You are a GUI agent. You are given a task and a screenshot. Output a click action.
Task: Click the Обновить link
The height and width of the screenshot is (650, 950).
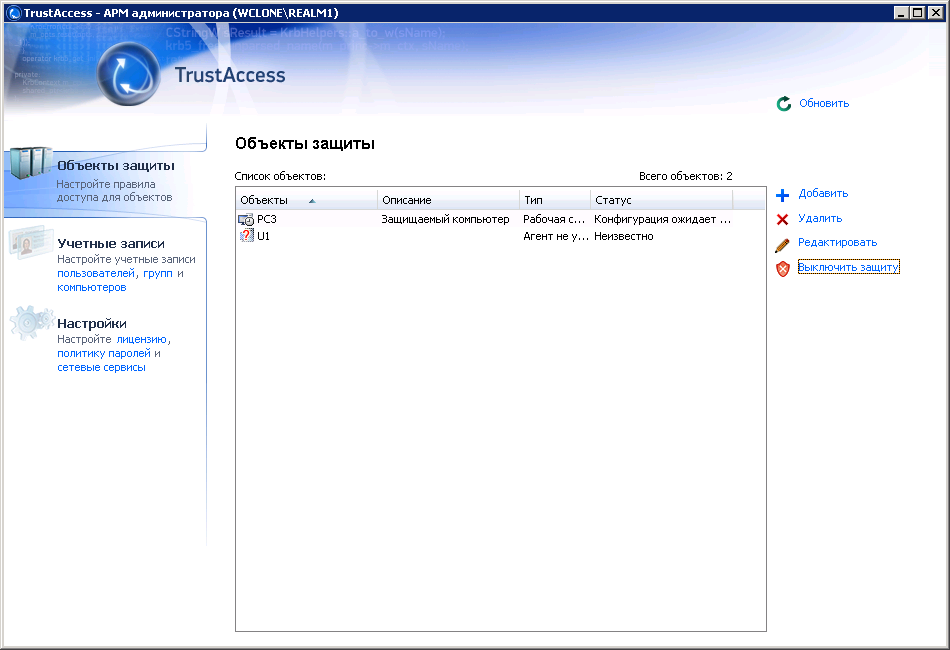[x=824, y=103]
